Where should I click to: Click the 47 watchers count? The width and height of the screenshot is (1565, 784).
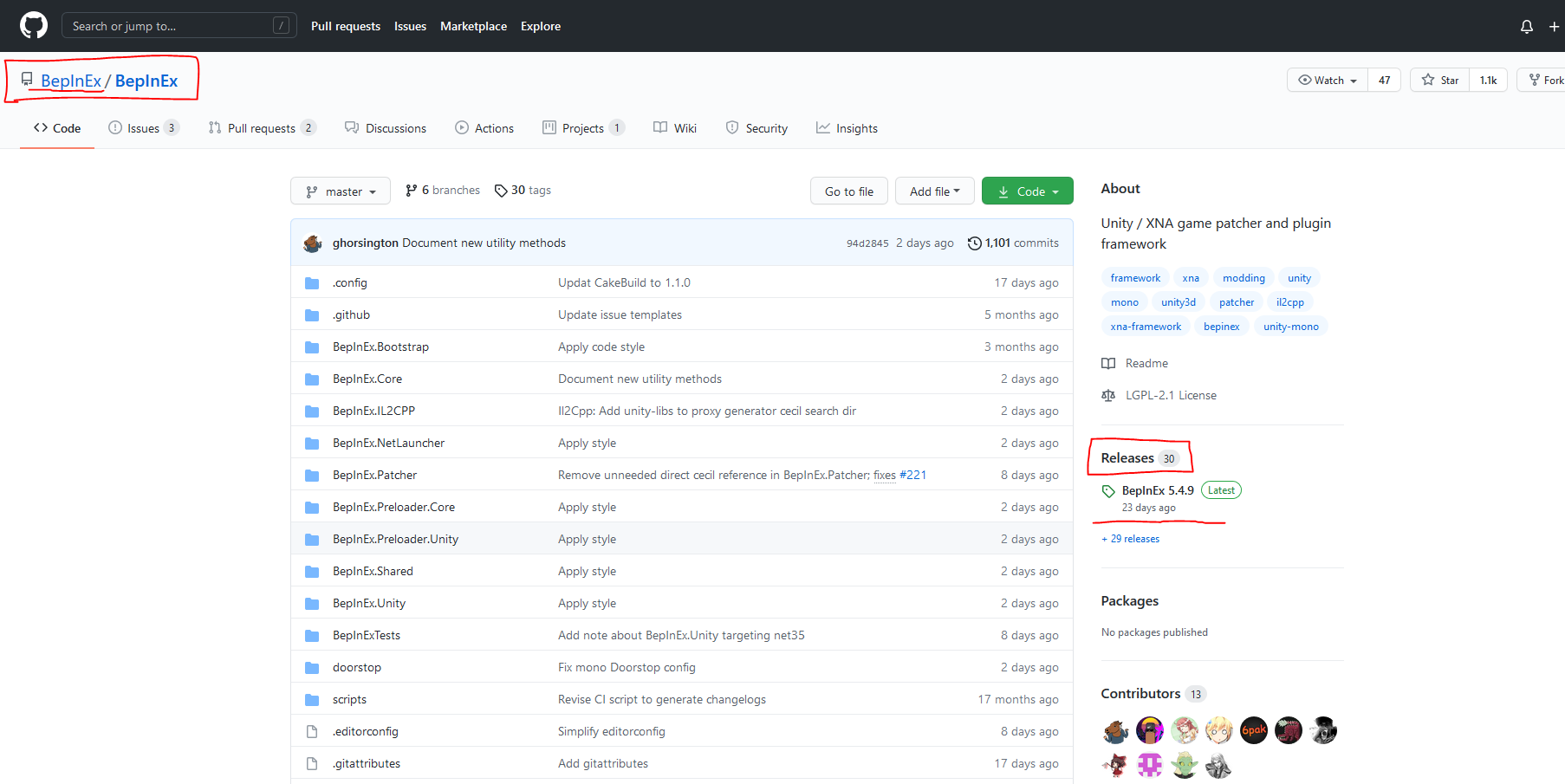(x=1385, y=81)
